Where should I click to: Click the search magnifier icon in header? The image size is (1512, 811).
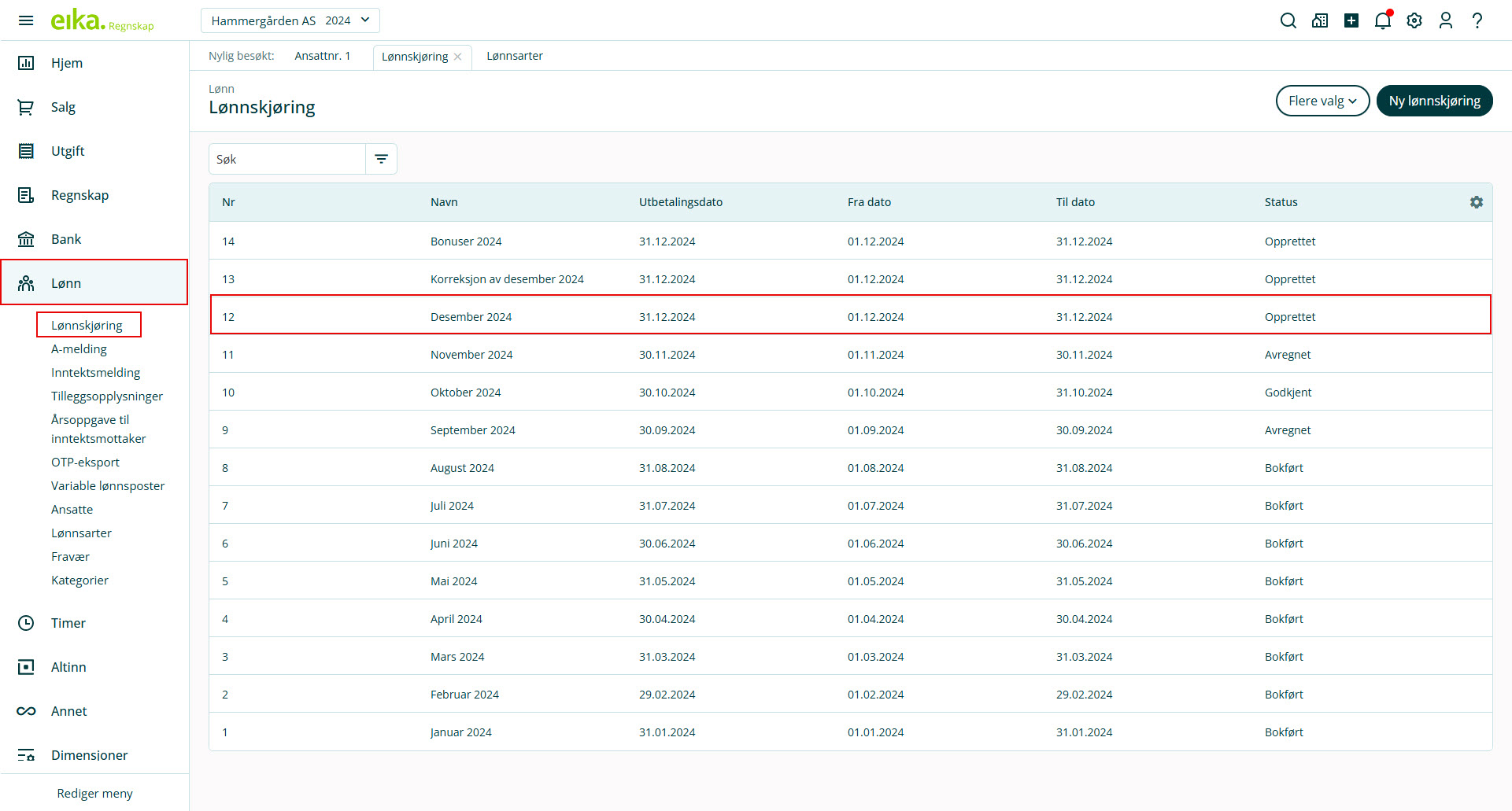tap(1288, 20)
